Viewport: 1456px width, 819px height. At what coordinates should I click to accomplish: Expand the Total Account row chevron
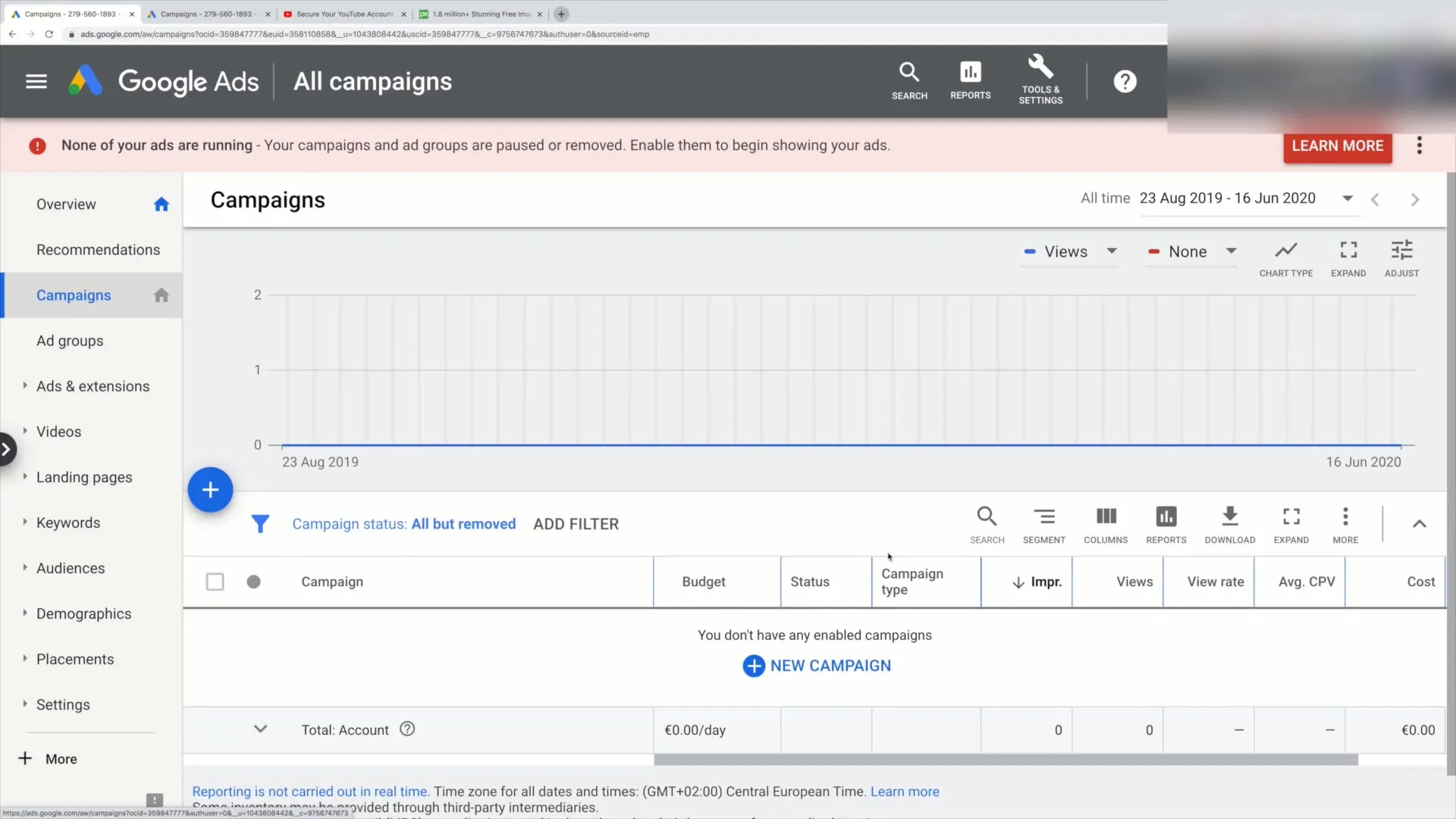tap(260, 729)
